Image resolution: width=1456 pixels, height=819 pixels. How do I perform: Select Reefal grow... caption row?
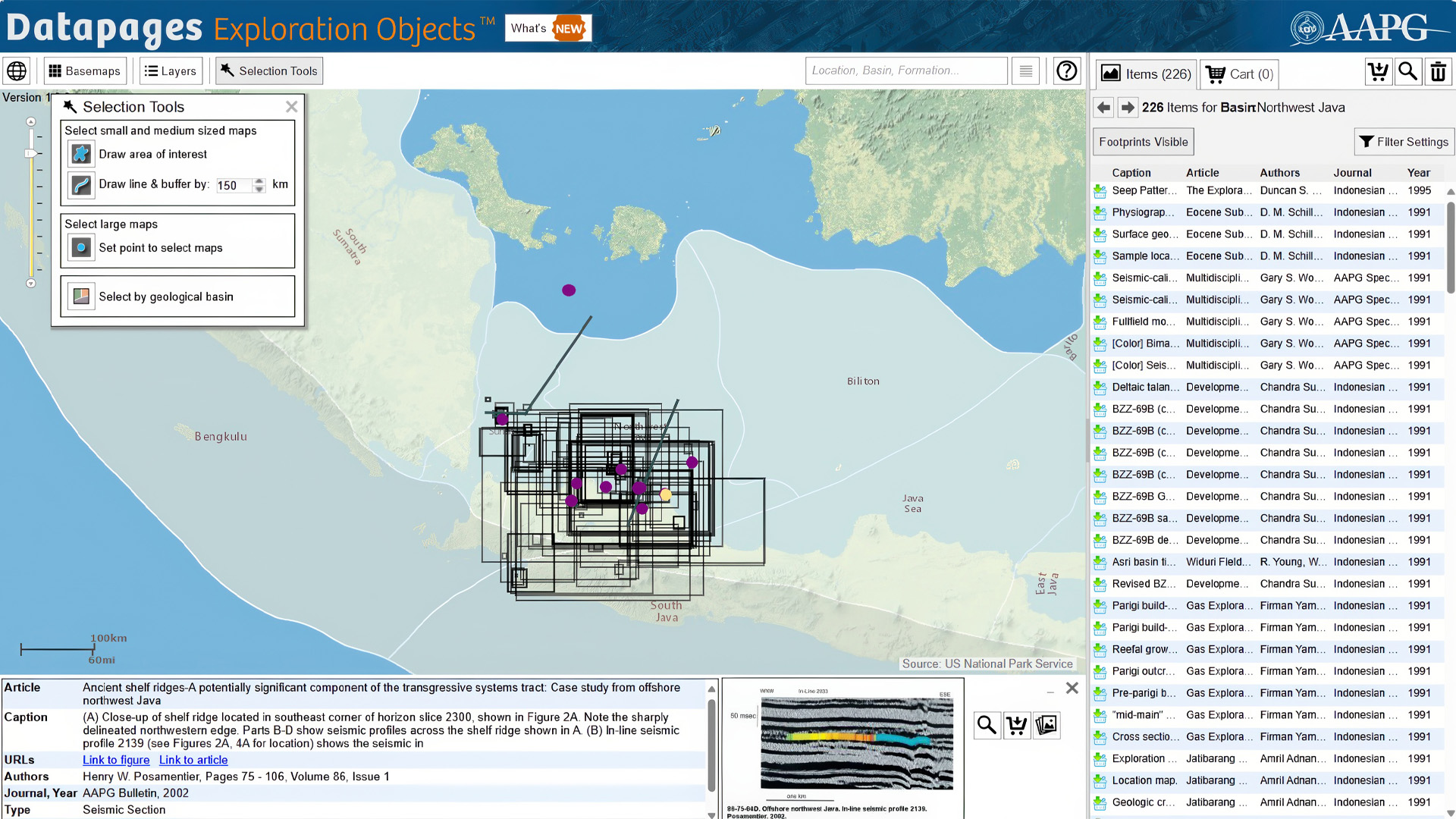coord(1145,649)
